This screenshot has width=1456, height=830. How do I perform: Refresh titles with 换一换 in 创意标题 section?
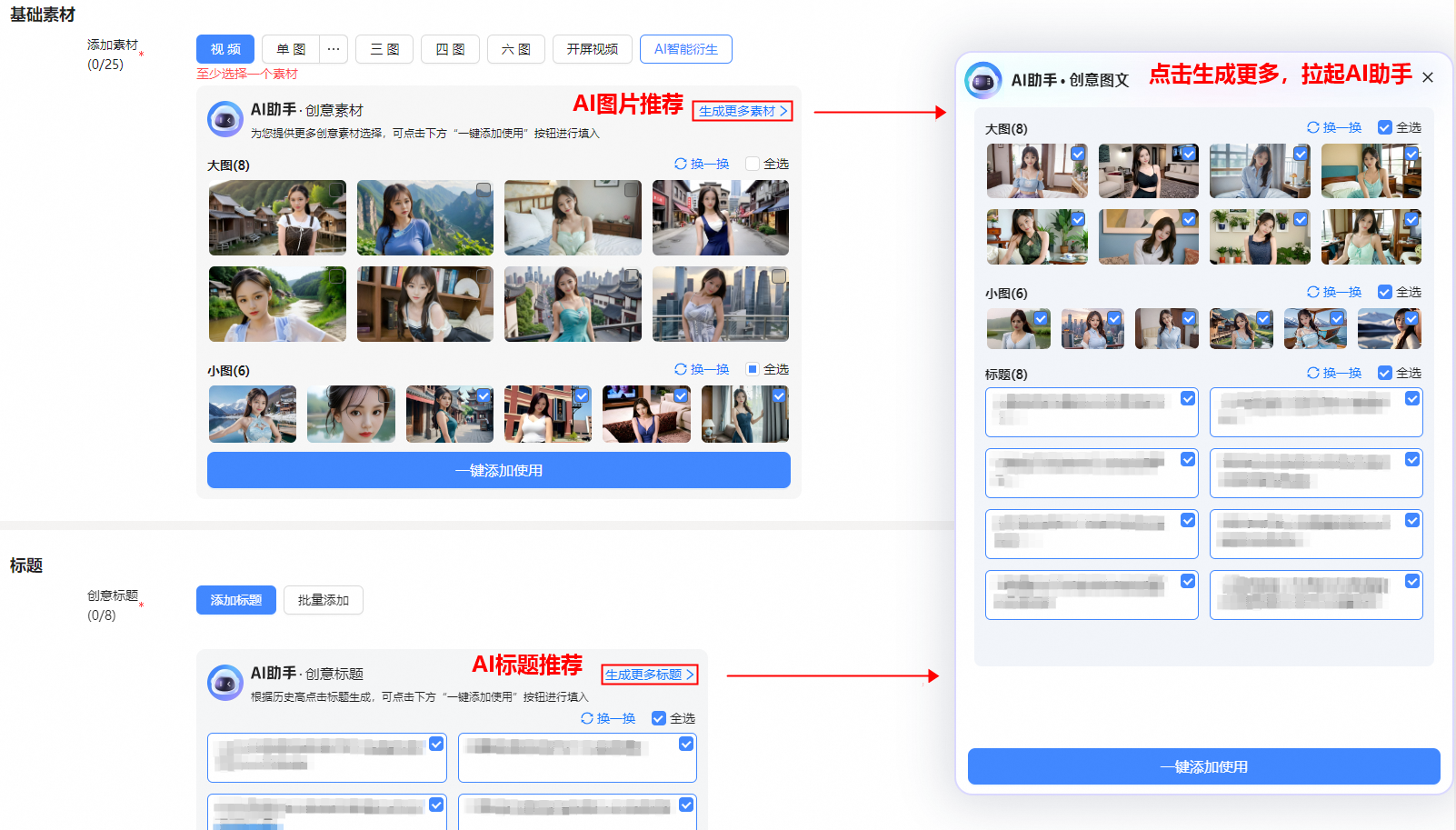click(608, 718)
